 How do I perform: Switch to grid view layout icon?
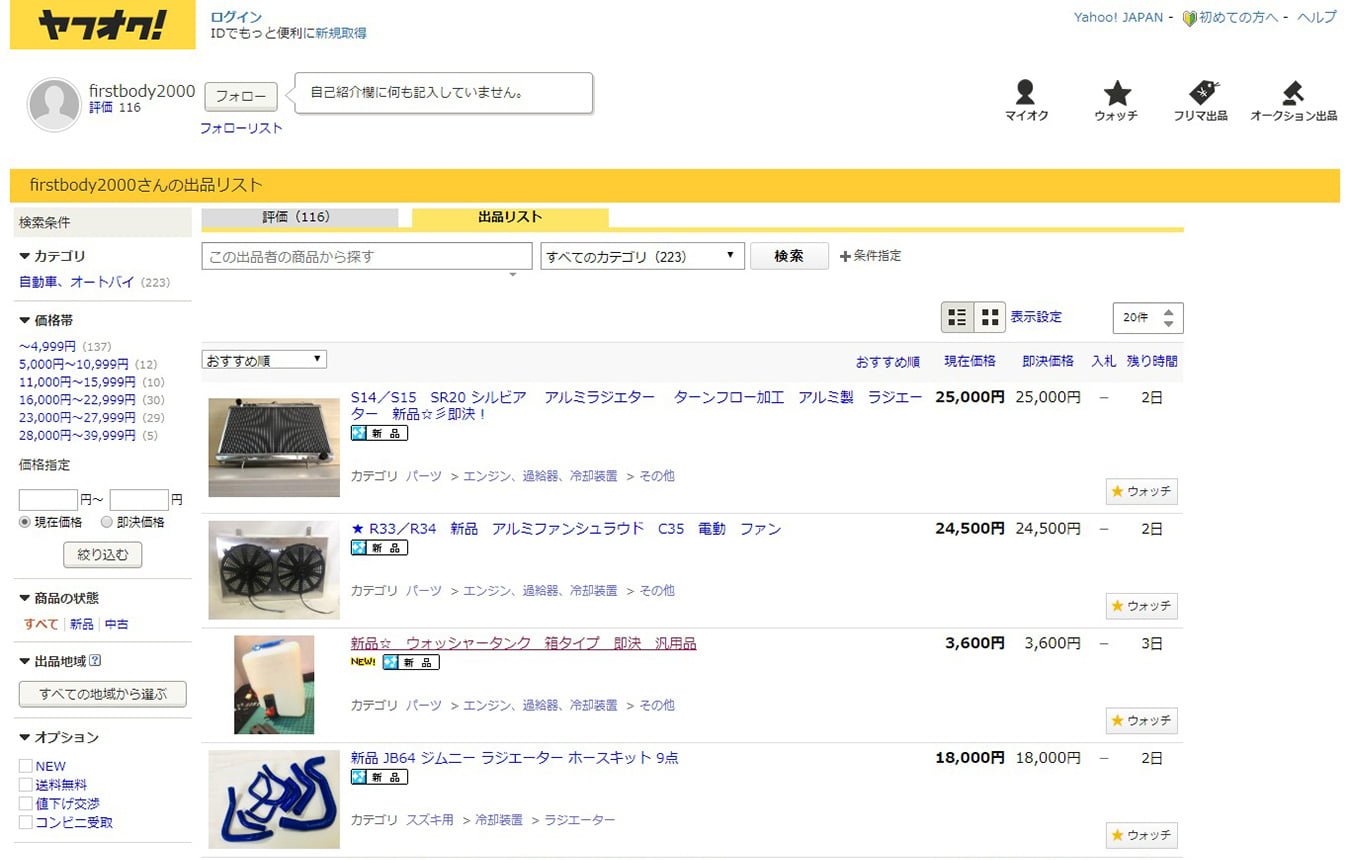click(x=990, y=317)
